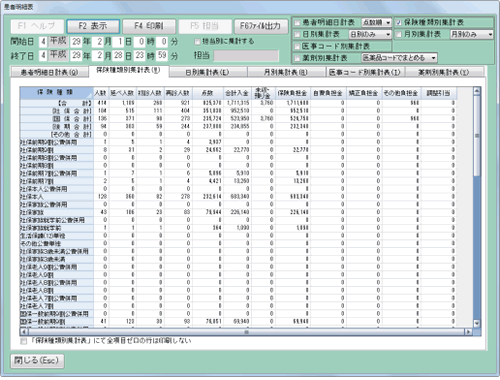
Task: Click the F2 表示 button
Action: tap(93, 26)
